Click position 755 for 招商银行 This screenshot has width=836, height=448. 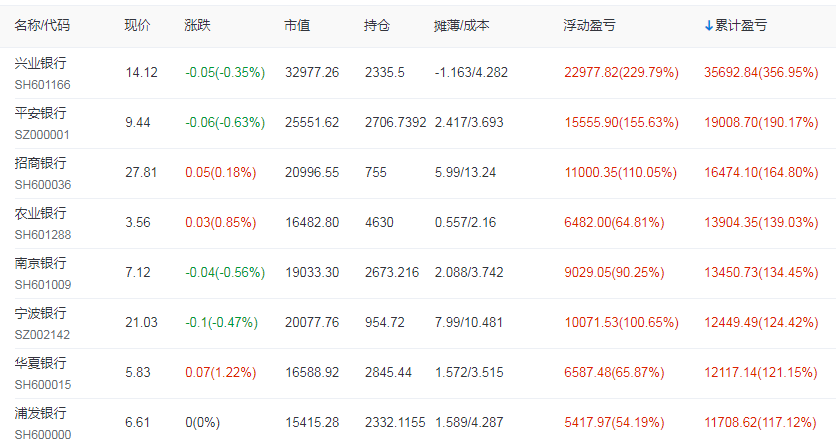[376, 173]
